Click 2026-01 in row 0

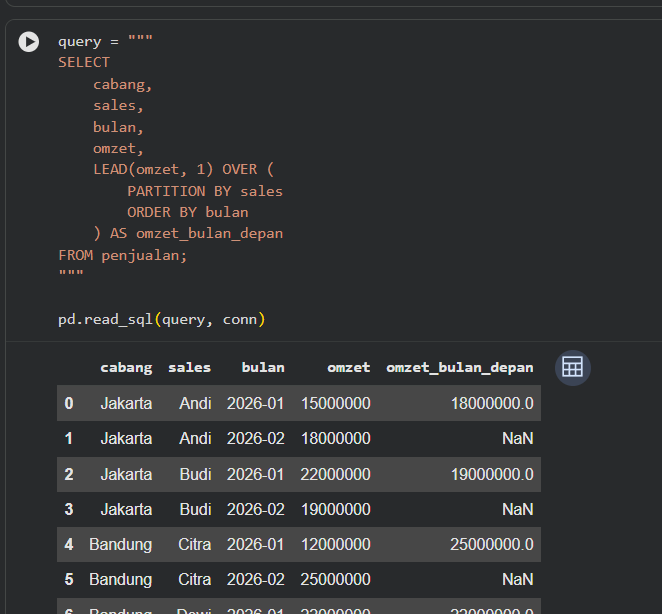coord(255,403)
